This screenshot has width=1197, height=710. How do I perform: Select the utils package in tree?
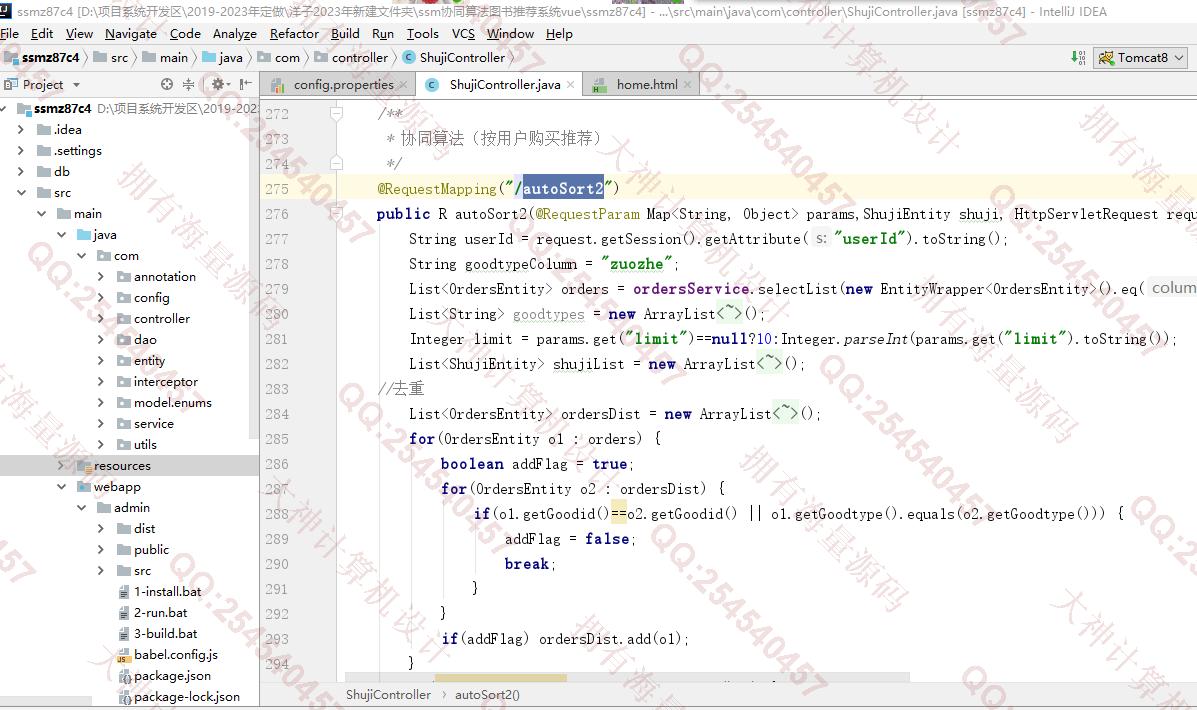coord(145,444)
